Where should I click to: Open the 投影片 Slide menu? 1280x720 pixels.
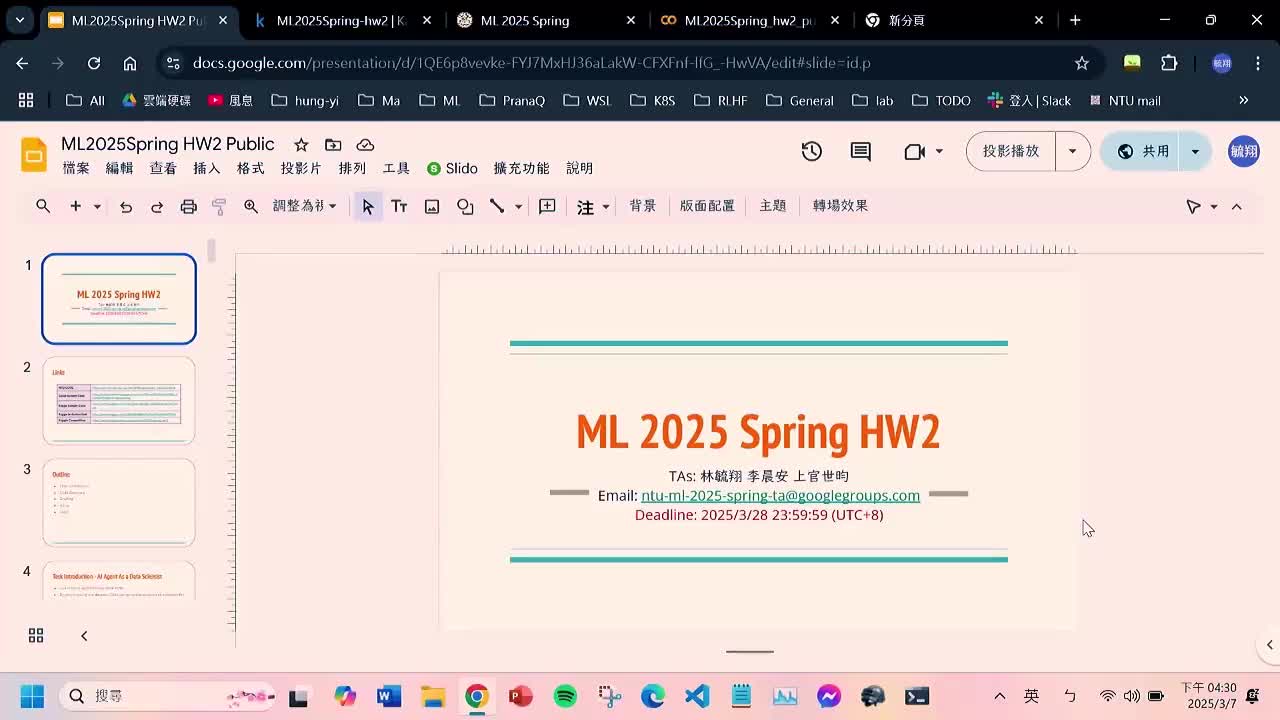tap(301, 168)
